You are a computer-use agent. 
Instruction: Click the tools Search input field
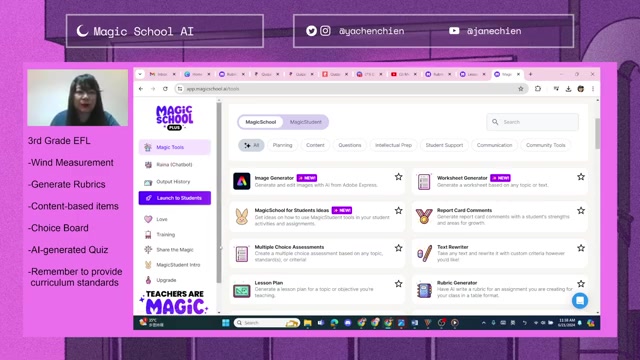(532, 122)
